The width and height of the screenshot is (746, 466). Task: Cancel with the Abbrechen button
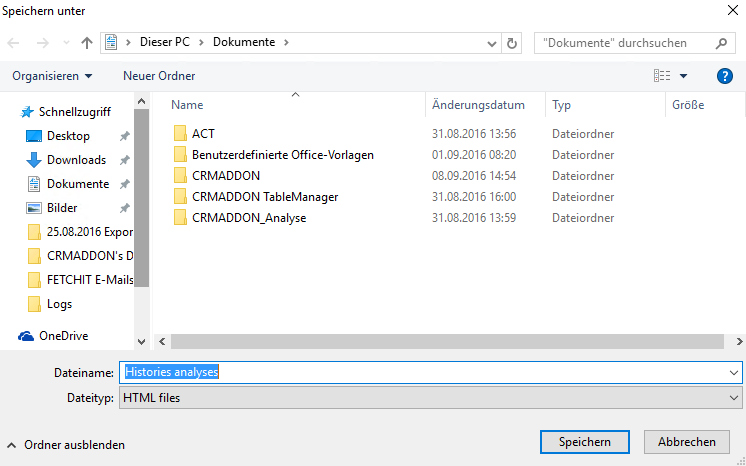click(x=687, y=442)
